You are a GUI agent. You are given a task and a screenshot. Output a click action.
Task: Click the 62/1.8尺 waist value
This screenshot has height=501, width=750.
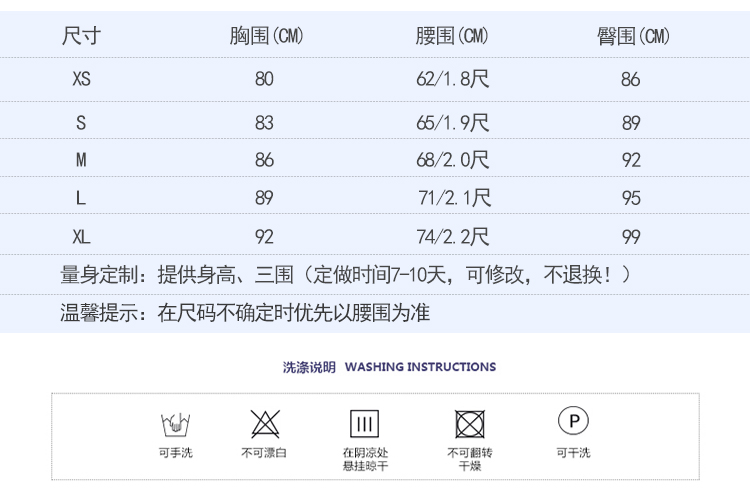[452, 79]
